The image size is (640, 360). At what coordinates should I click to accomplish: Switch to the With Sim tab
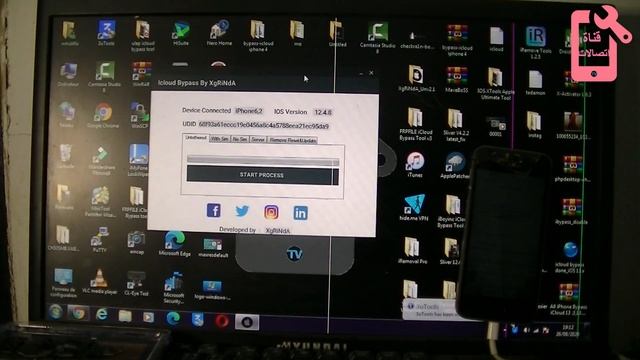pyautogui.click(x=220, y=139)
